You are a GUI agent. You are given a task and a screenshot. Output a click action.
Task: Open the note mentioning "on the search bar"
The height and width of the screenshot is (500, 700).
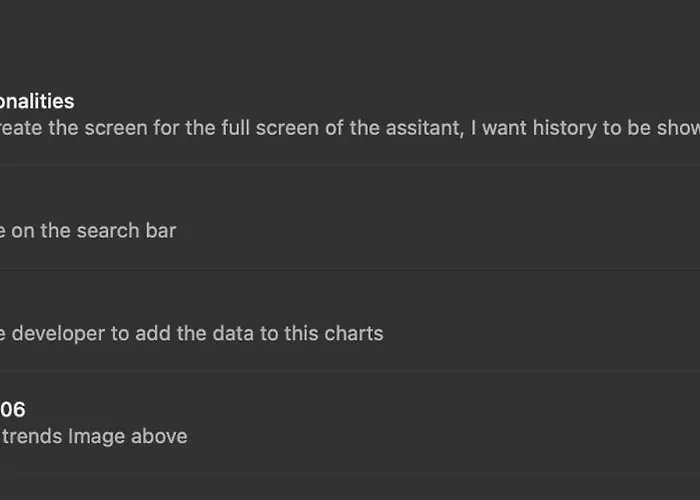point(350,217)
